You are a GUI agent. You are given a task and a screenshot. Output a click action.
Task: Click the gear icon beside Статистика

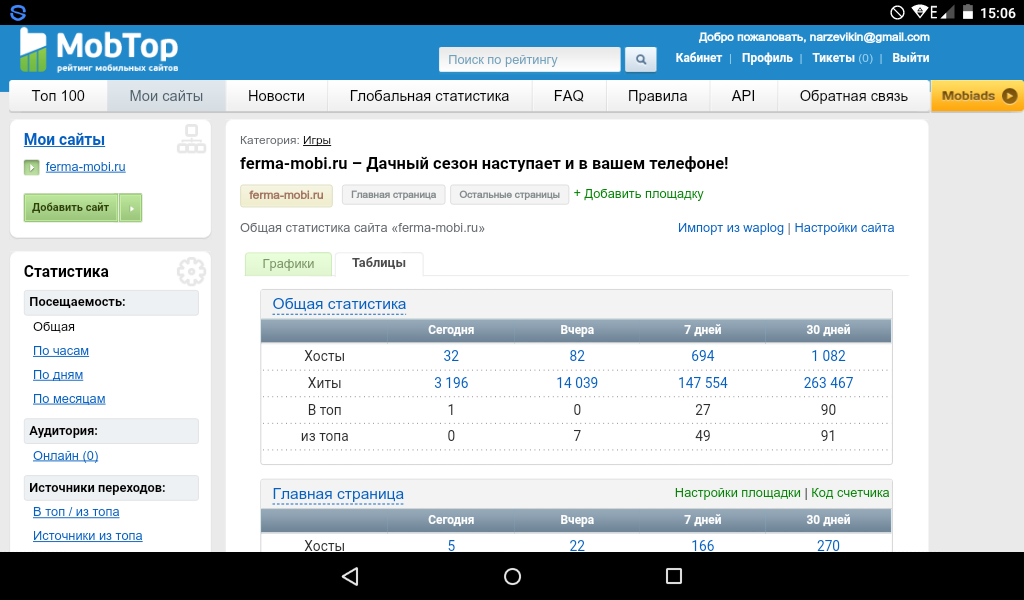(190, 272)
